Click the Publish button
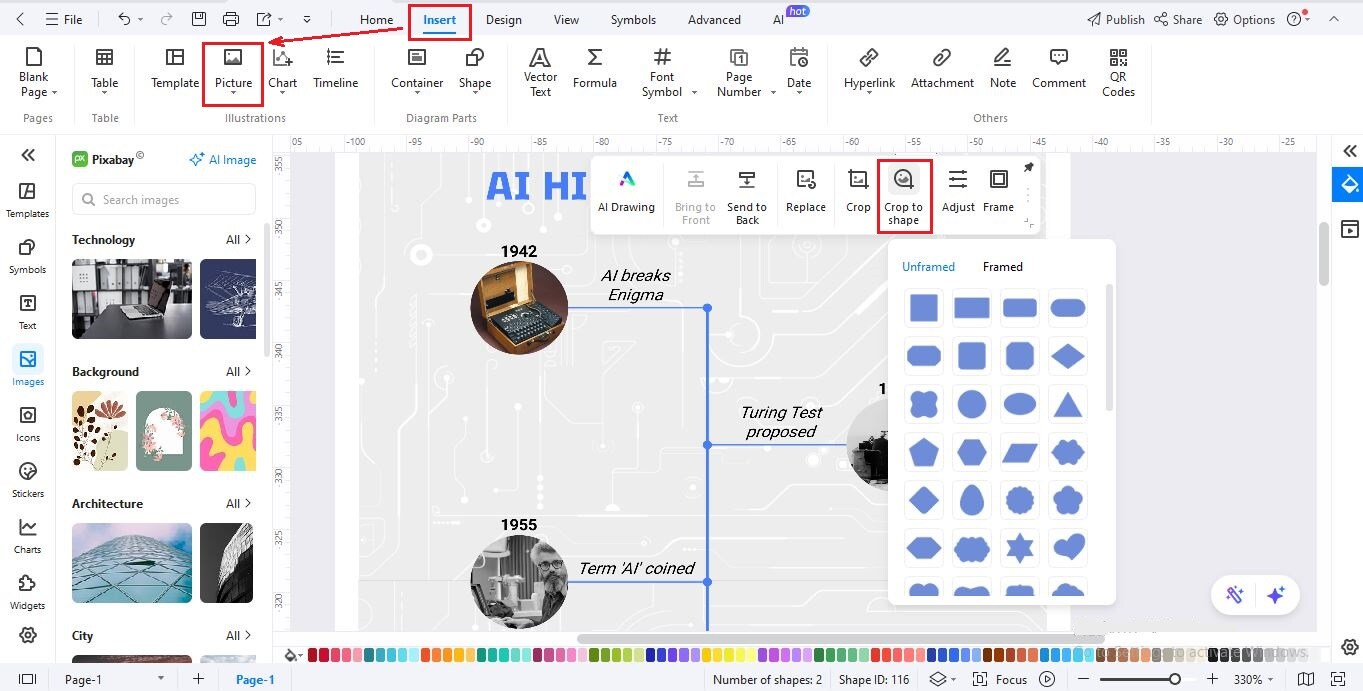1363x691 pixels. click(x=1116, y=19)
